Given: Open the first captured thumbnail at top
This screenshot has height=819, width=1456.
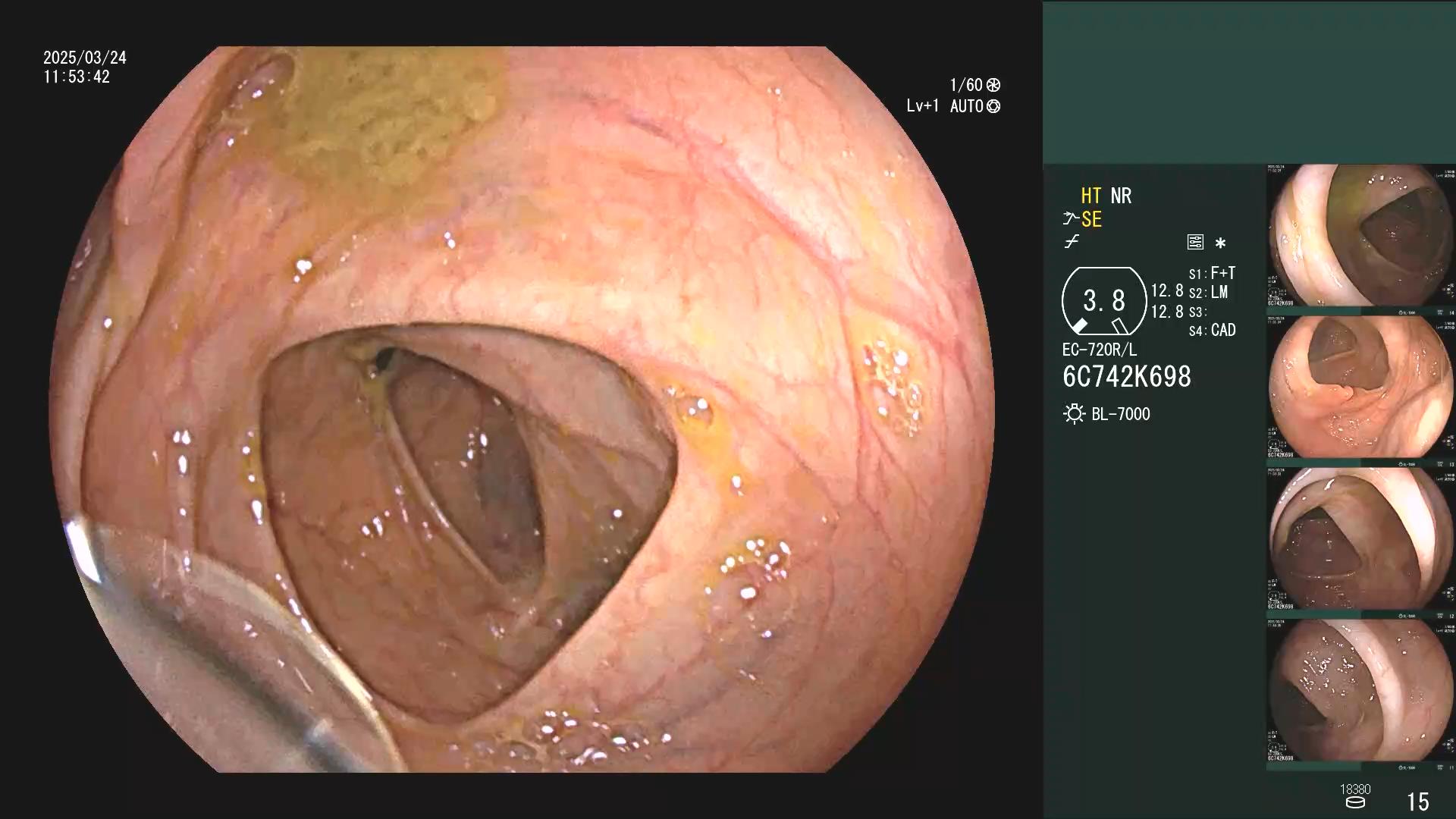Looking at the screenshot, I should point(1361,236).
